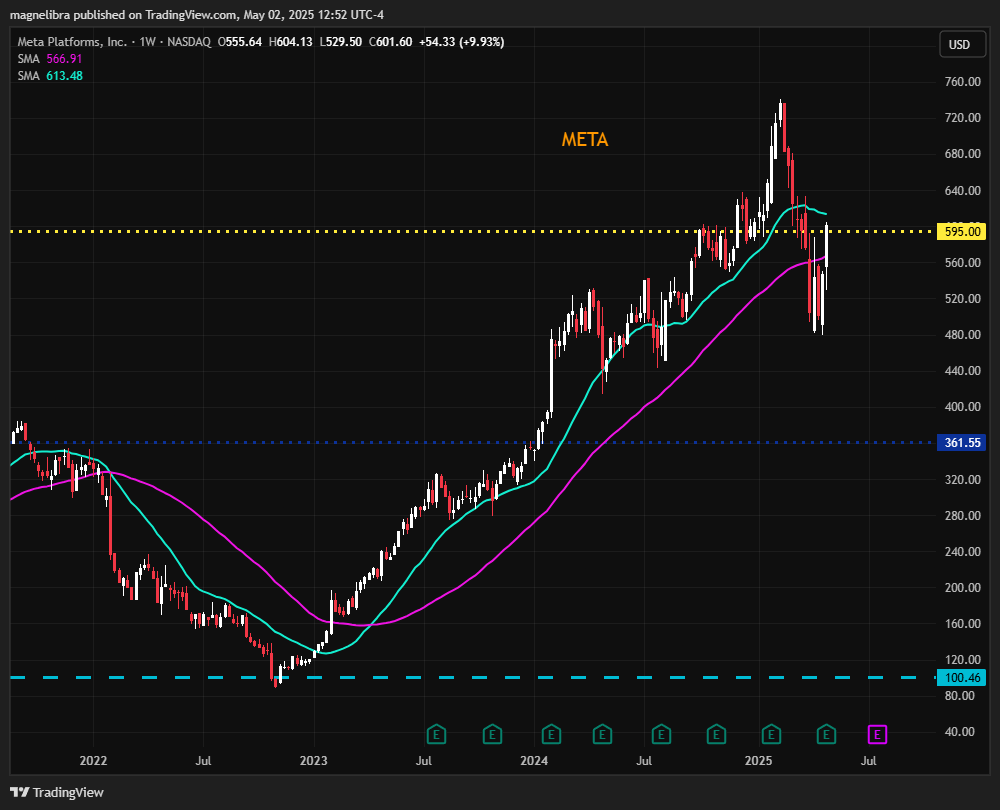Click the orange META text annotation

(x=585, y=140)
